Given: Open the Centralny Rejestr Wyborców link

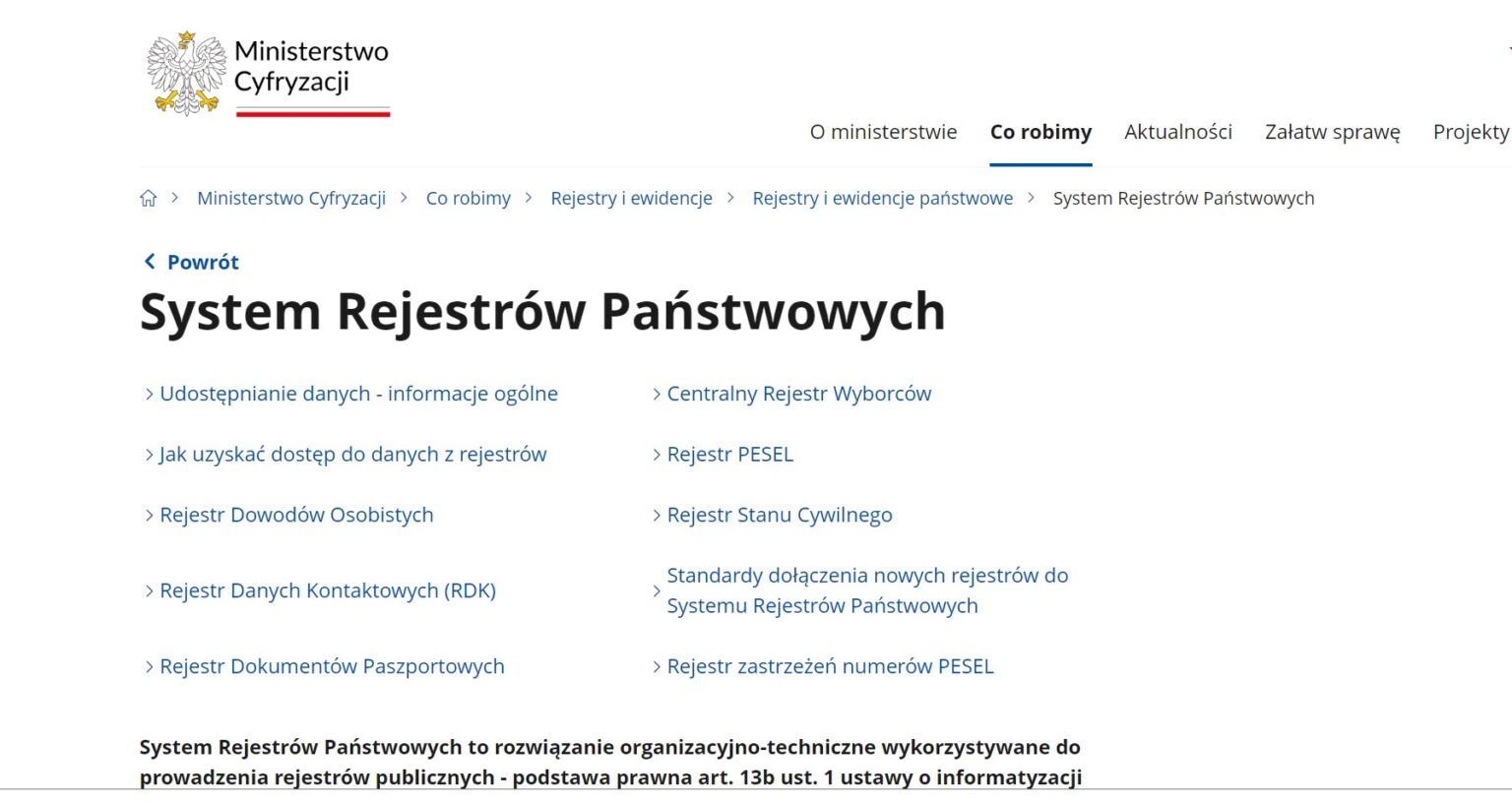Looking at the screenshot, I should 799,394.
